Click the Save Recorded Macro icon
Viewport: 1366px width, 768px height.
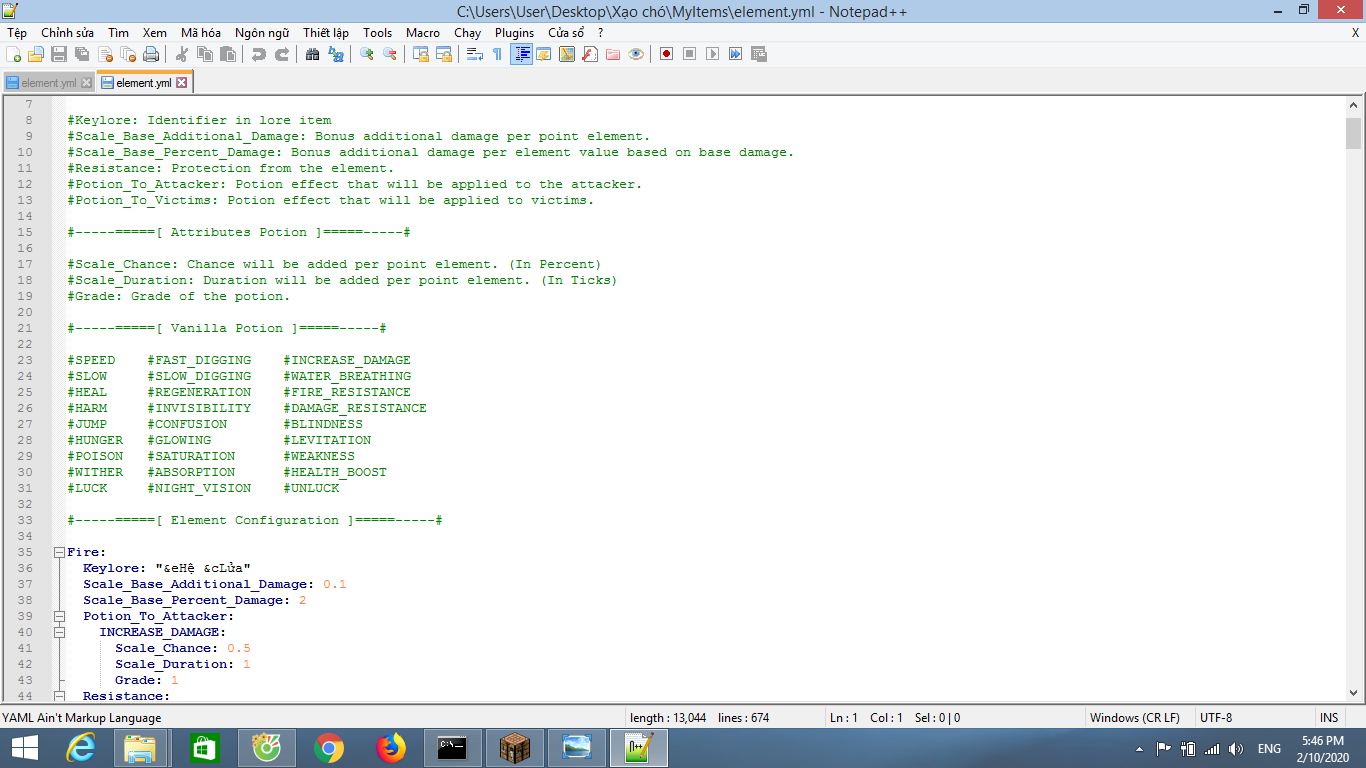pos(759,54)
